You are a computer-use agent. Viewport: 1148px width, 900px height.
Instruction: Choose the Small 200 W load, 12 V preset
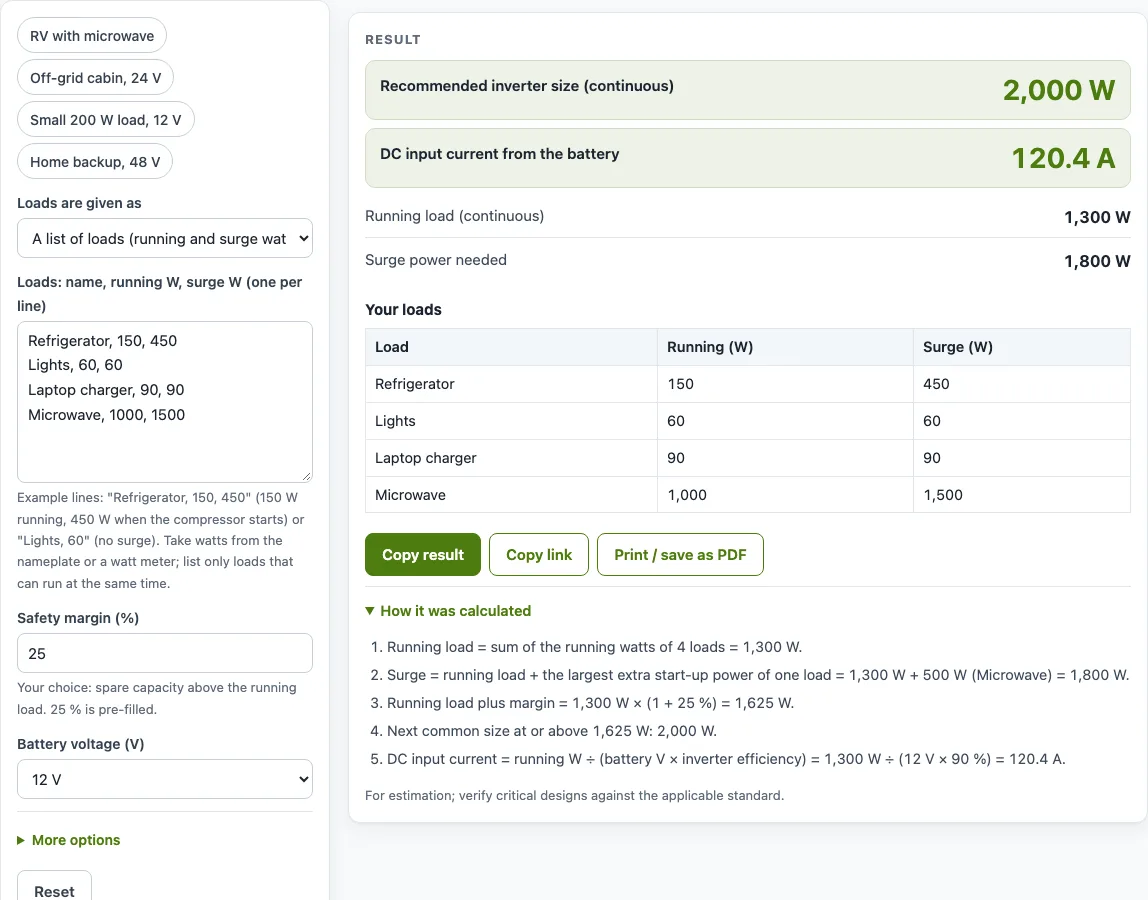coord(105,119)
